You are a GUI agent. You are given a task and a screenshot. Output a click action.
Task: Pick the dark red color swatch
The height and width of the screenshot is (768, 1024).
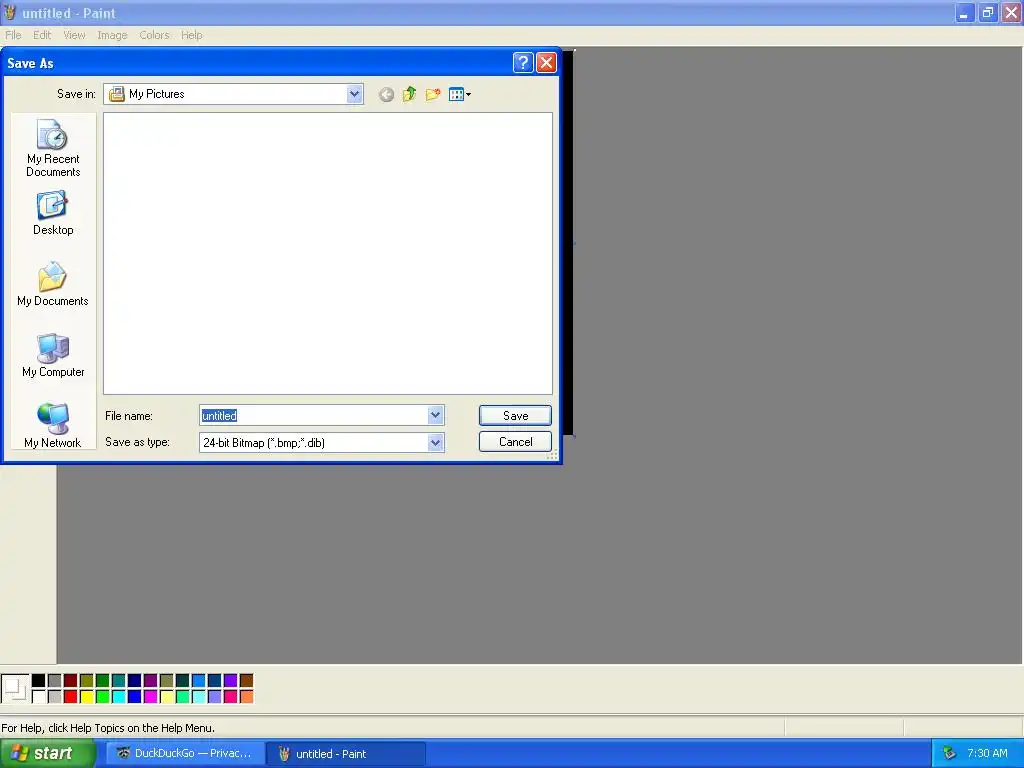coord(71,680)
